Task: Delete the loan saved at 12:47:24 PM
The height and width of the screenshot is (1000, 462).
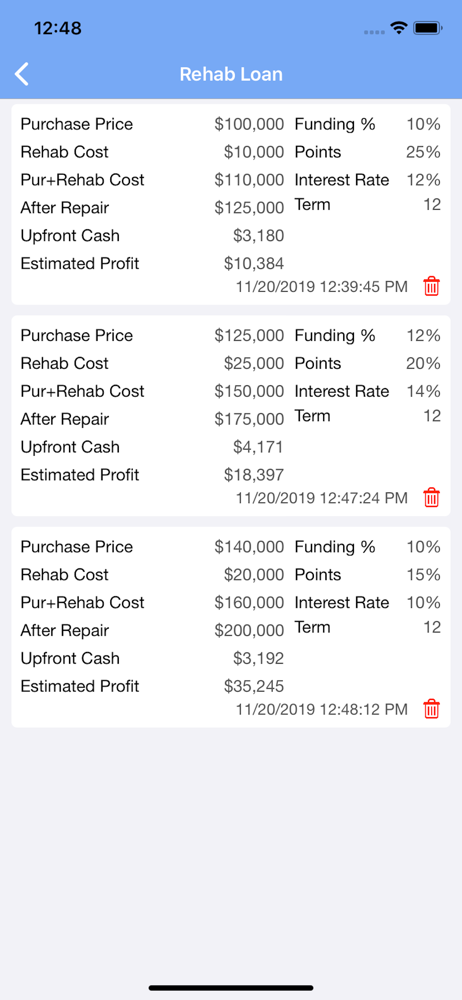Action: (432, 497)
